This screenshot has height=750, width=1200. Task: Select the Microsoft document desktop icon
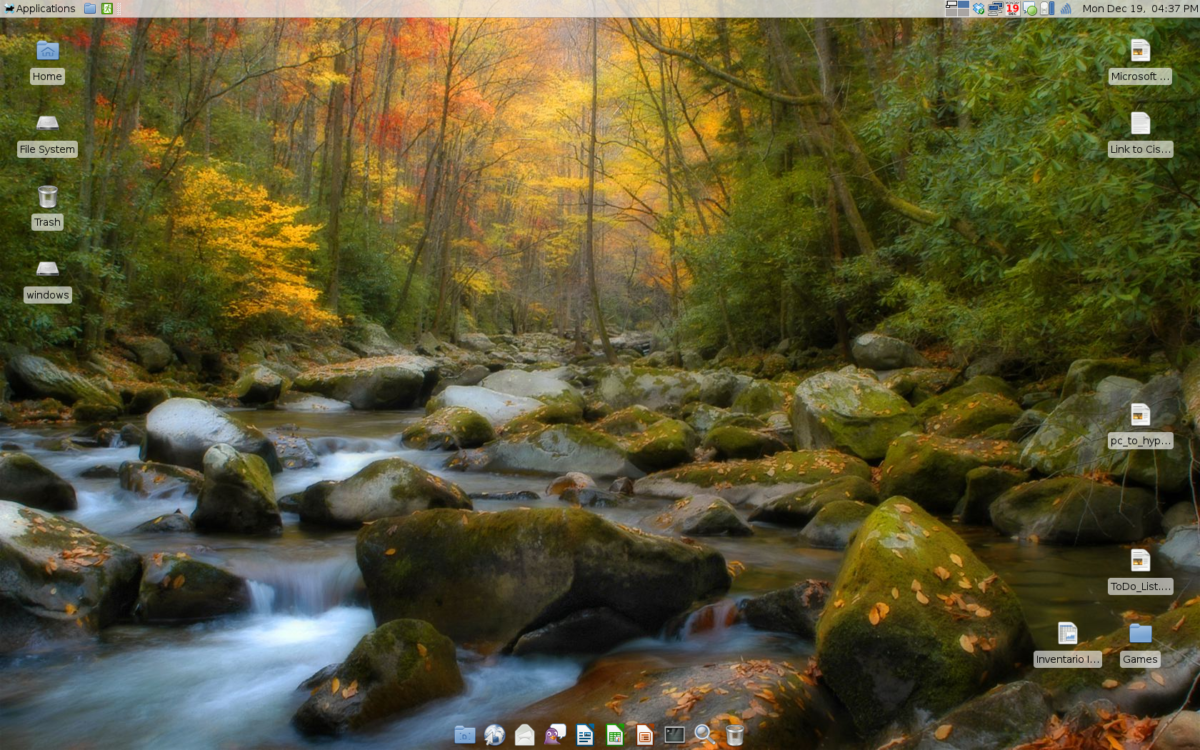coord(1140,50)
